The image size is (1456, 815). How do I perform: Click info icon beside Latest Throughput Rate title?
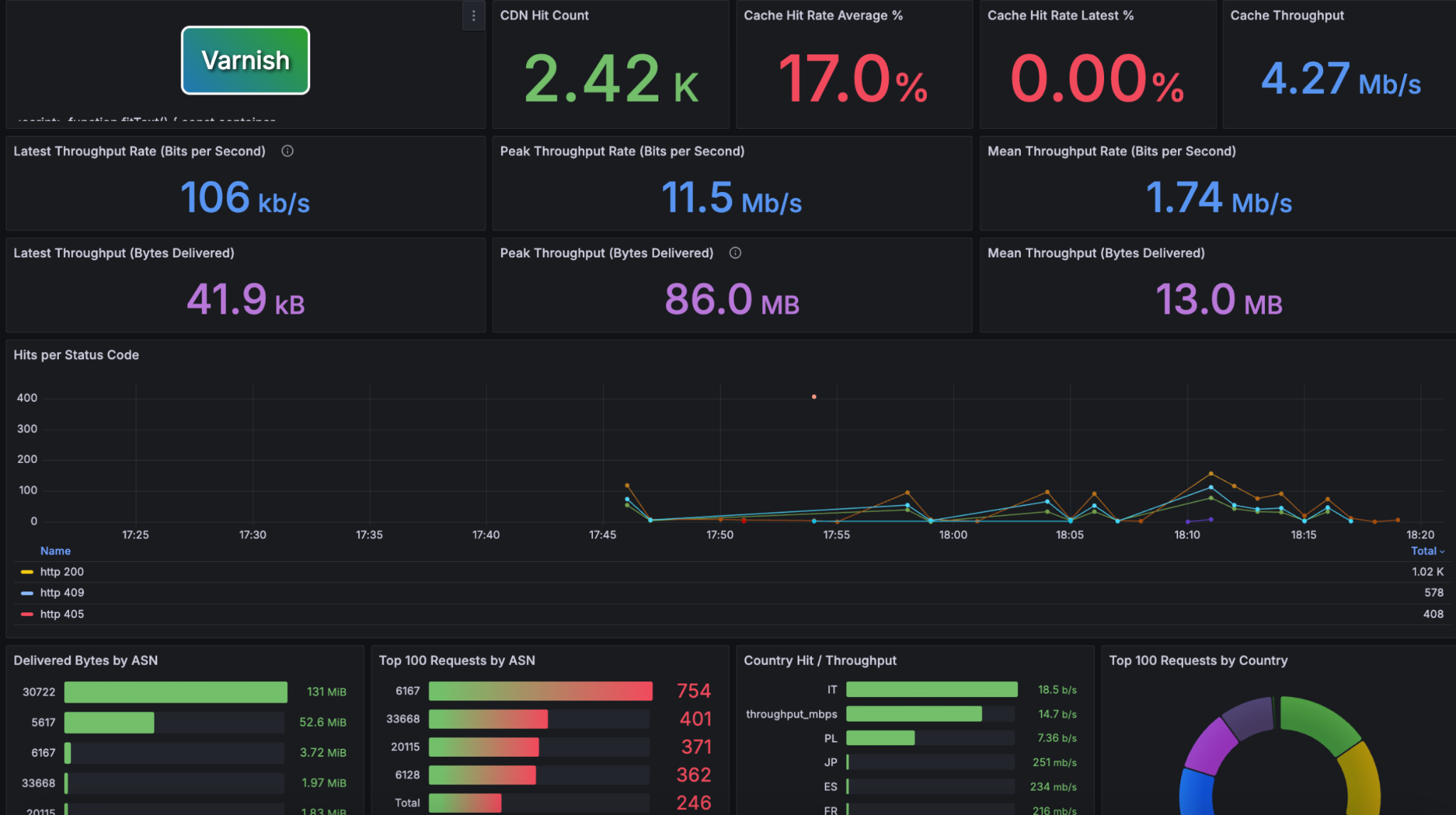click(x=287, y=151)
